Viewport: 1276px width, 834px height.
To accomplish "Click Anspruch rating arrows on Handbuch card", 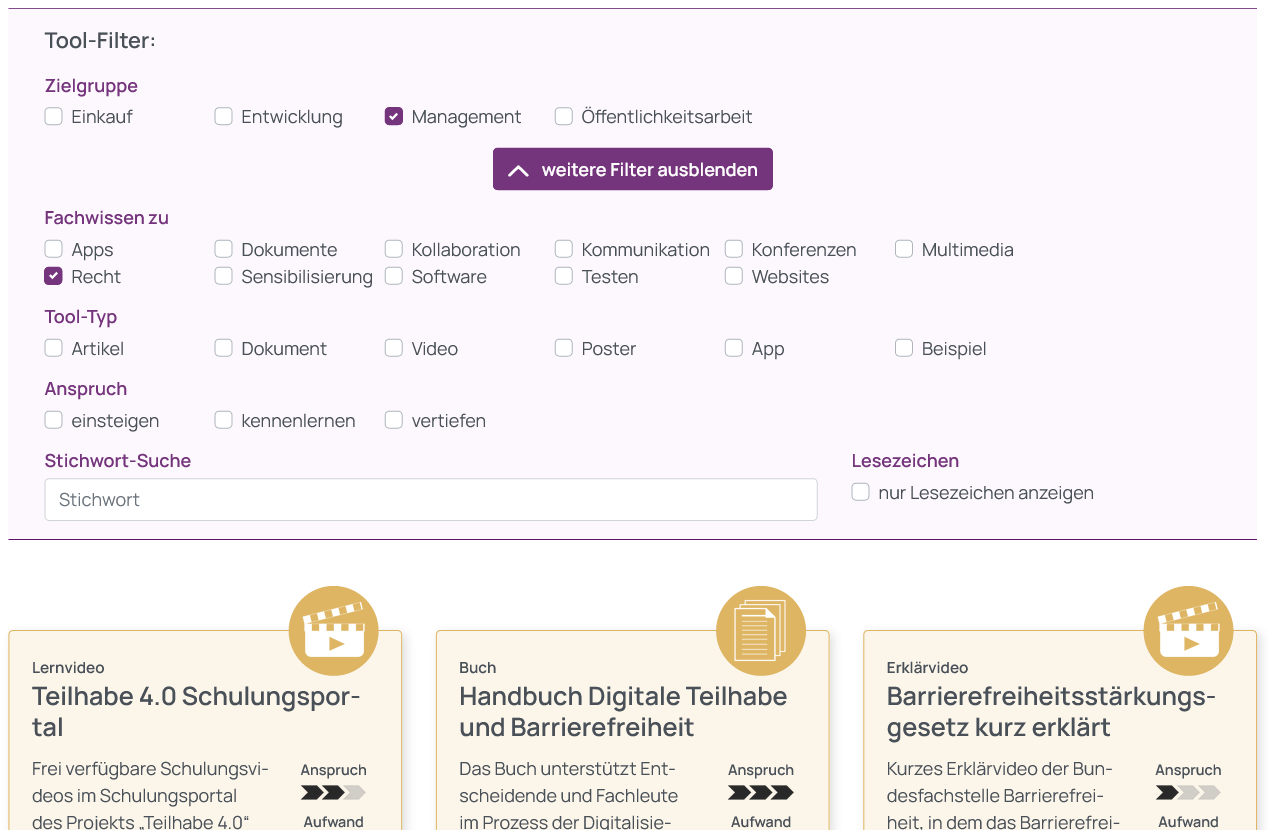I will pyautogui.click(x=761, y=793).
